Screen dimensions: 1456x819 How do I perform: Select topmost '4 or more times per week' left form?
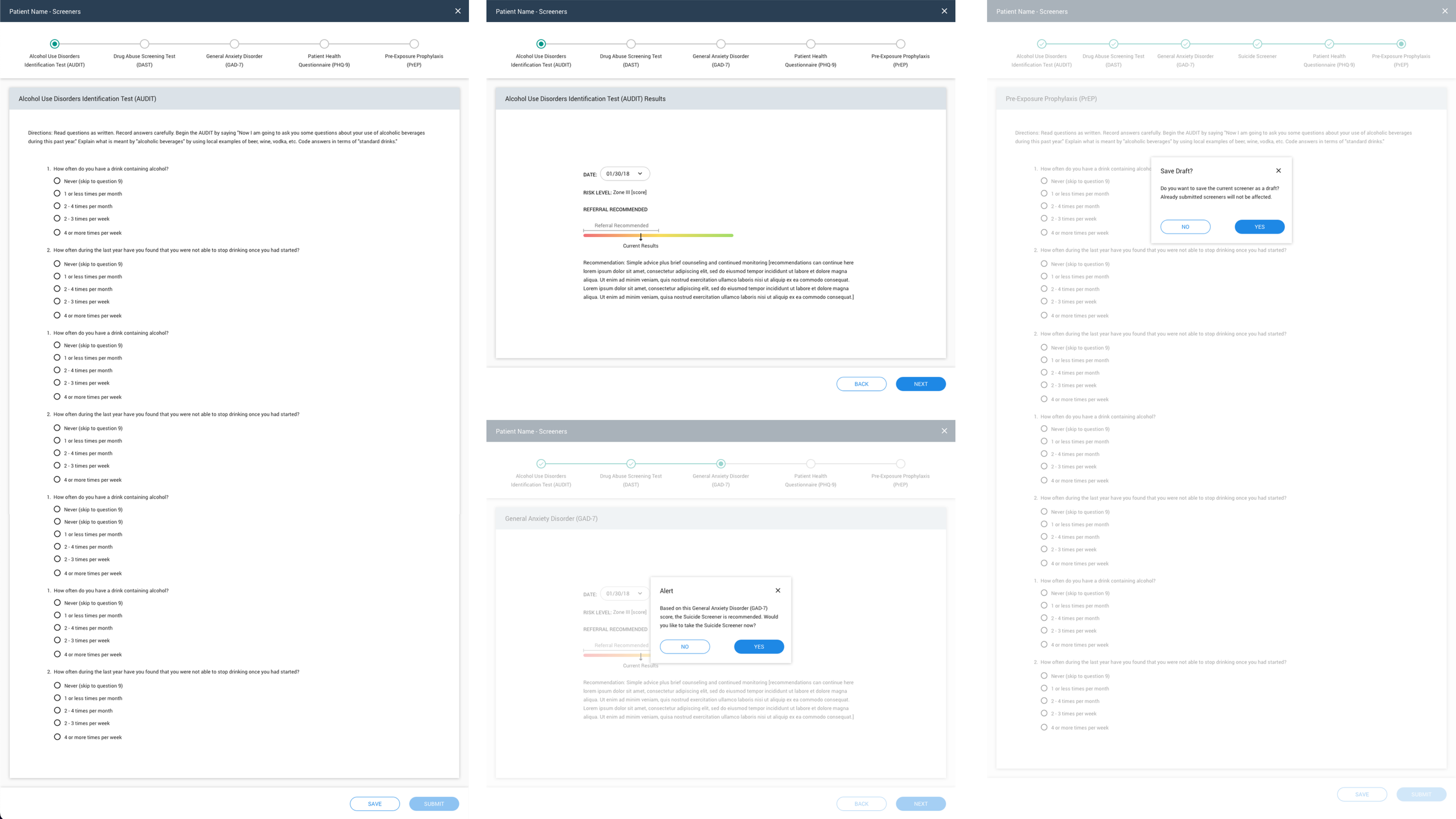pos(57,232)
